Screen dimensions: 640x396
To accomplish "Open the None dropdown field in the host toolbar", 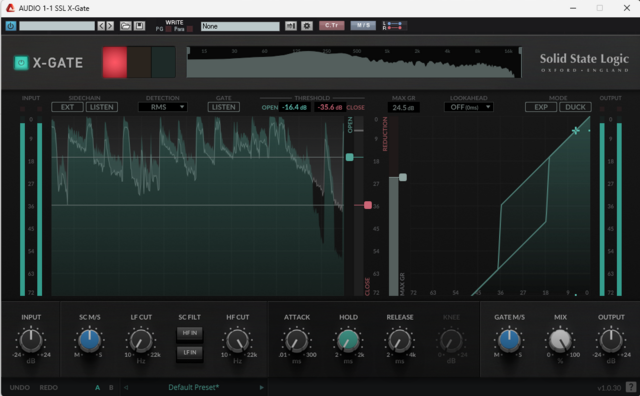I will [x=240, y=26].
